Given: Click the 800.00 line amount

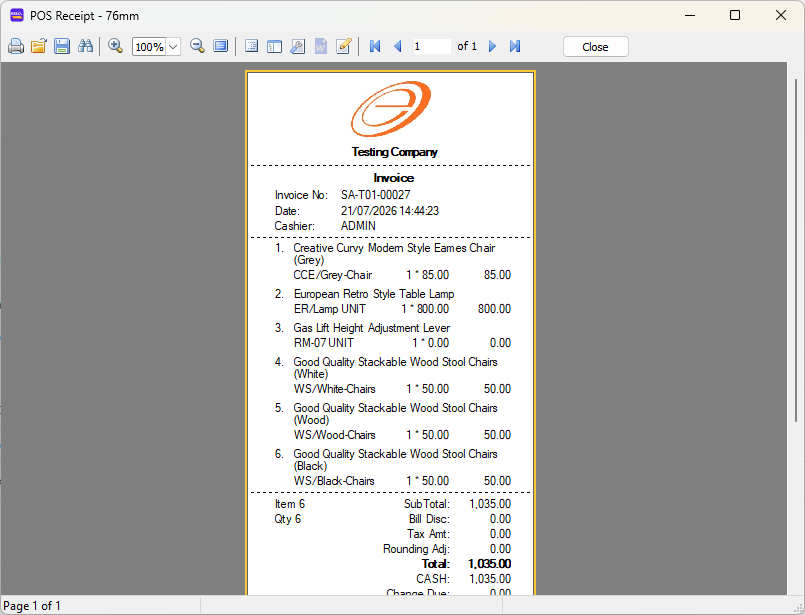Looking at the screenshot, I should [494, 309].
